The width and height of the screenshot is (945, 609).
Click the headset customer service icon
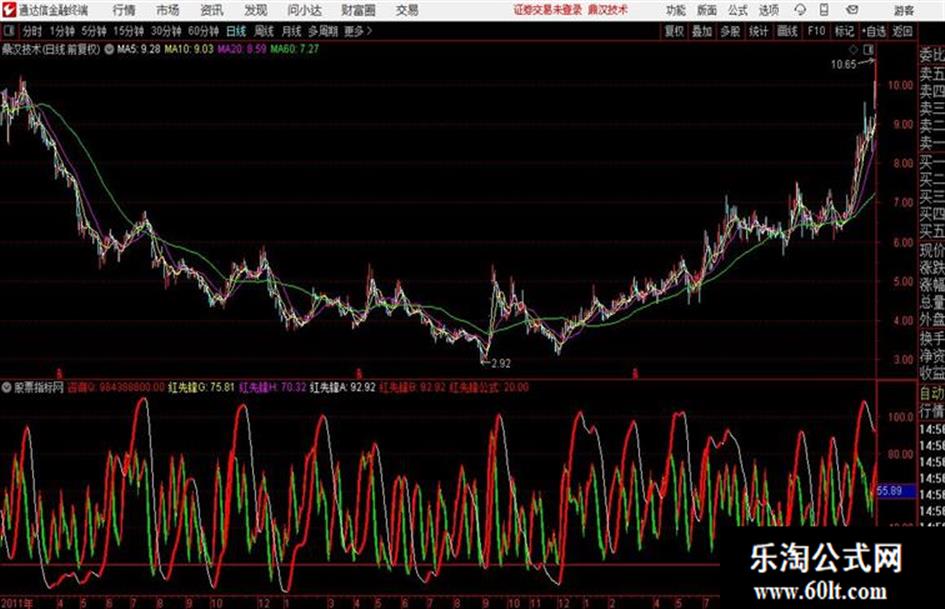pyautogui.click(x=800, y=10)
